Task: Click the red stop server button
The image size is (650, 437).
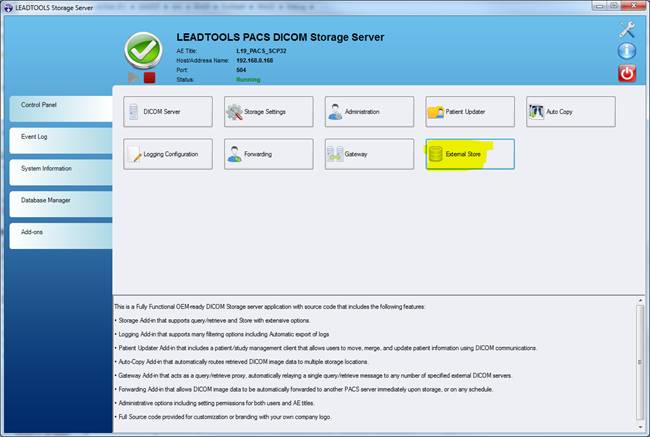Action: pyautogui.click(x=150, y=78)
